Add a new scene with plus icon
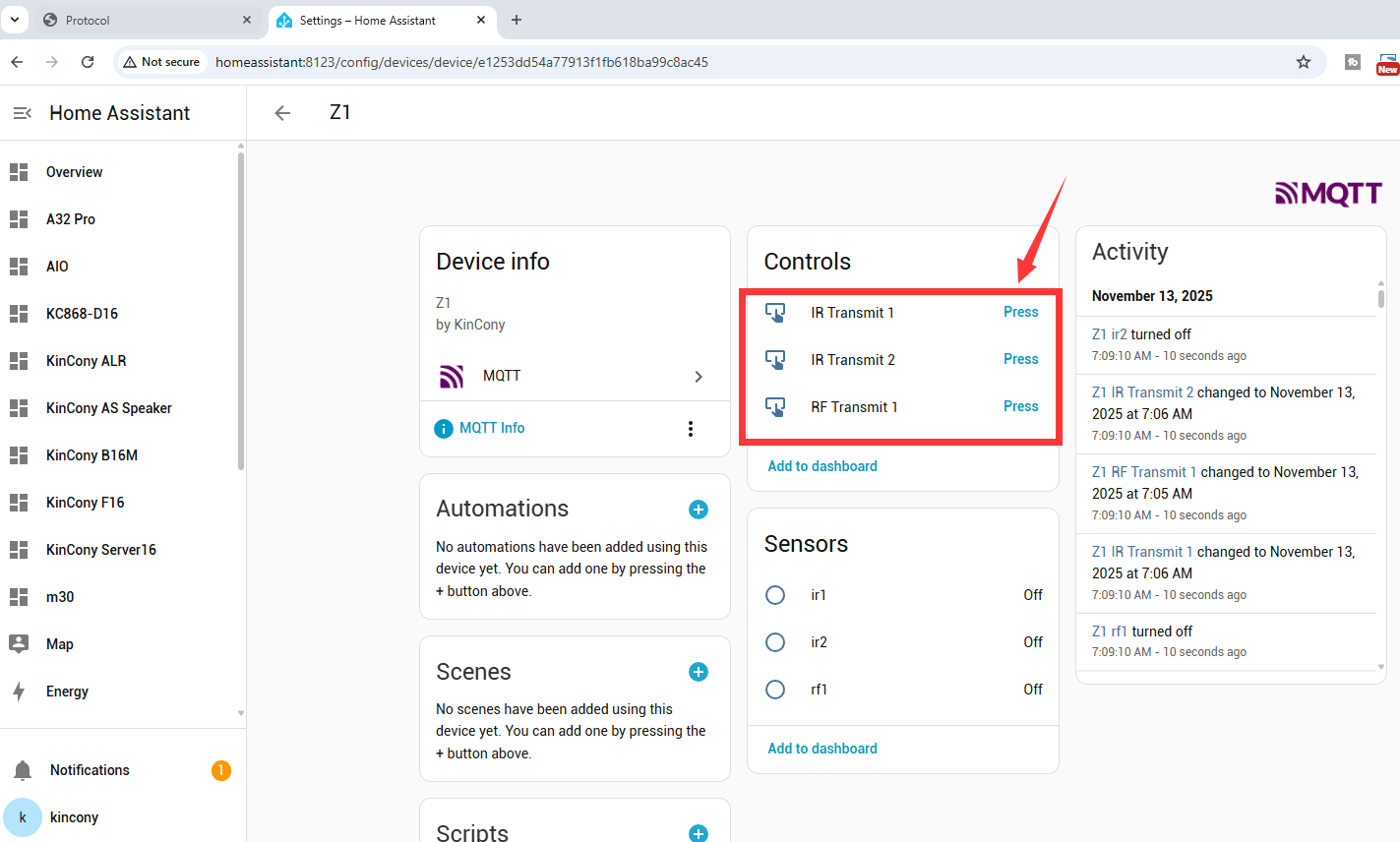This screenshot has width=1400, height=842. point(699,672)
